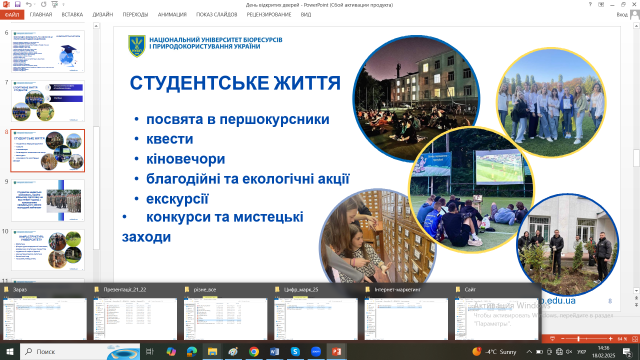Open the ВИД ribbon tab
This screenshot has width=640, height=360.
click(x=306, y=15)
